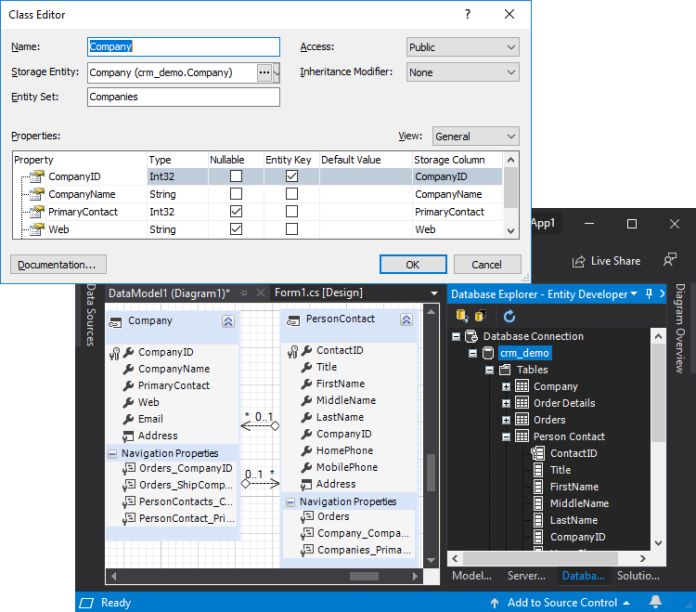Click the properties grid vertical scrollbar thumb

tap(511, 187)
